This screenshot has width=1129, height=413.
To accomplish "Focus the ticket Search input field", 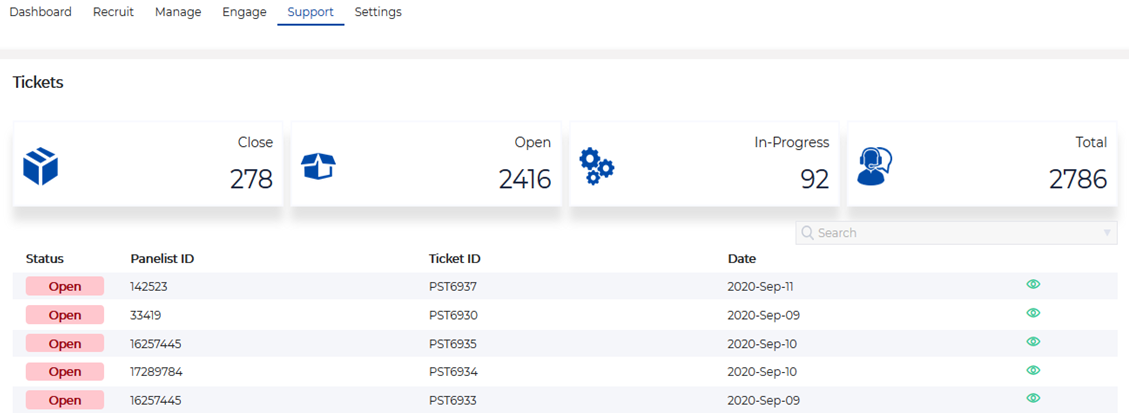I will coord(950,233).
